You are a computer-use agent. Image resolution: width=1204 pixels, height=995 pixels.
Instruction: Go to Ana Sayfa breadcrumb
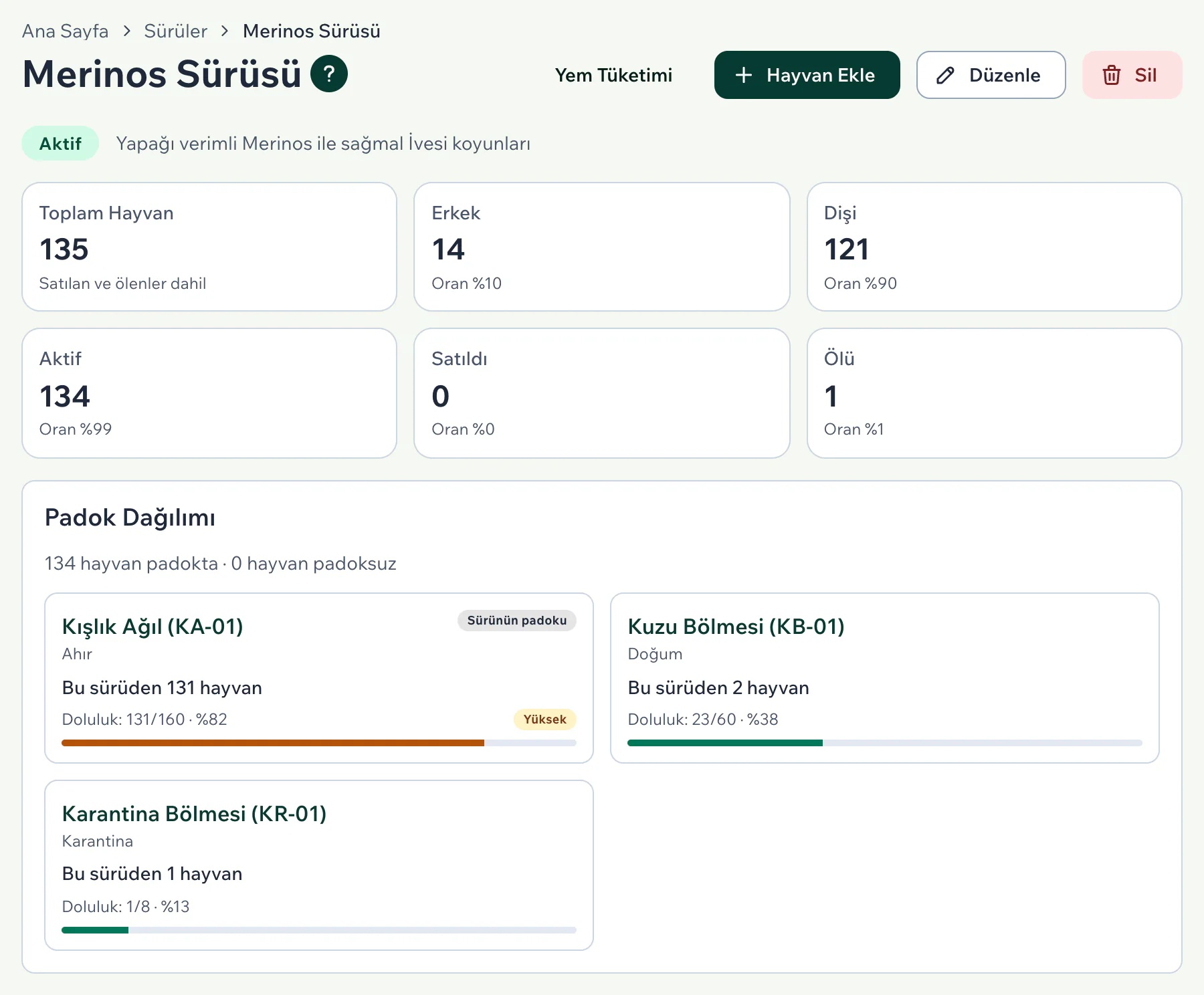point(65,31)
